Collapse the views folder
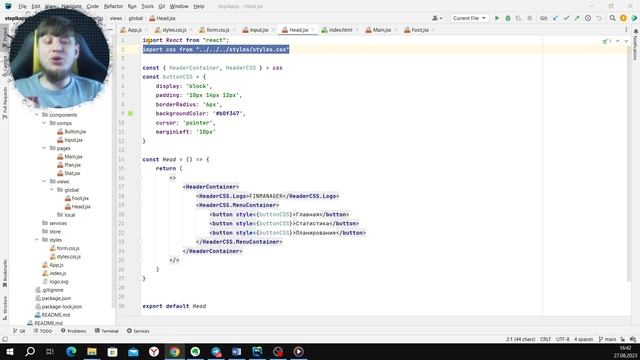 pyautogui.click(x=44, y=181)
